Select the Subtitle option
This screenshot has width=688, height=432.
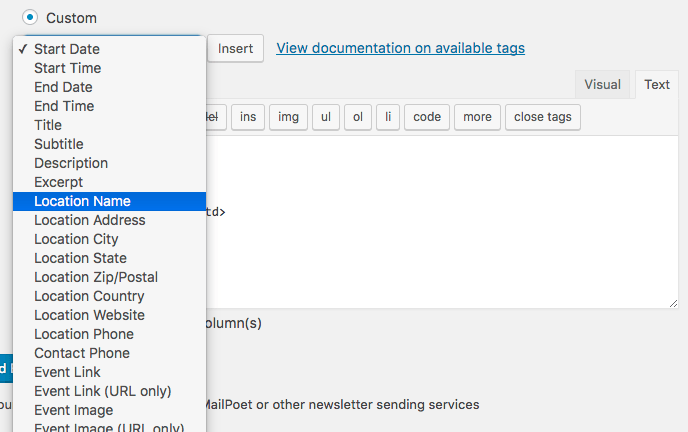(x=109, y=144)
